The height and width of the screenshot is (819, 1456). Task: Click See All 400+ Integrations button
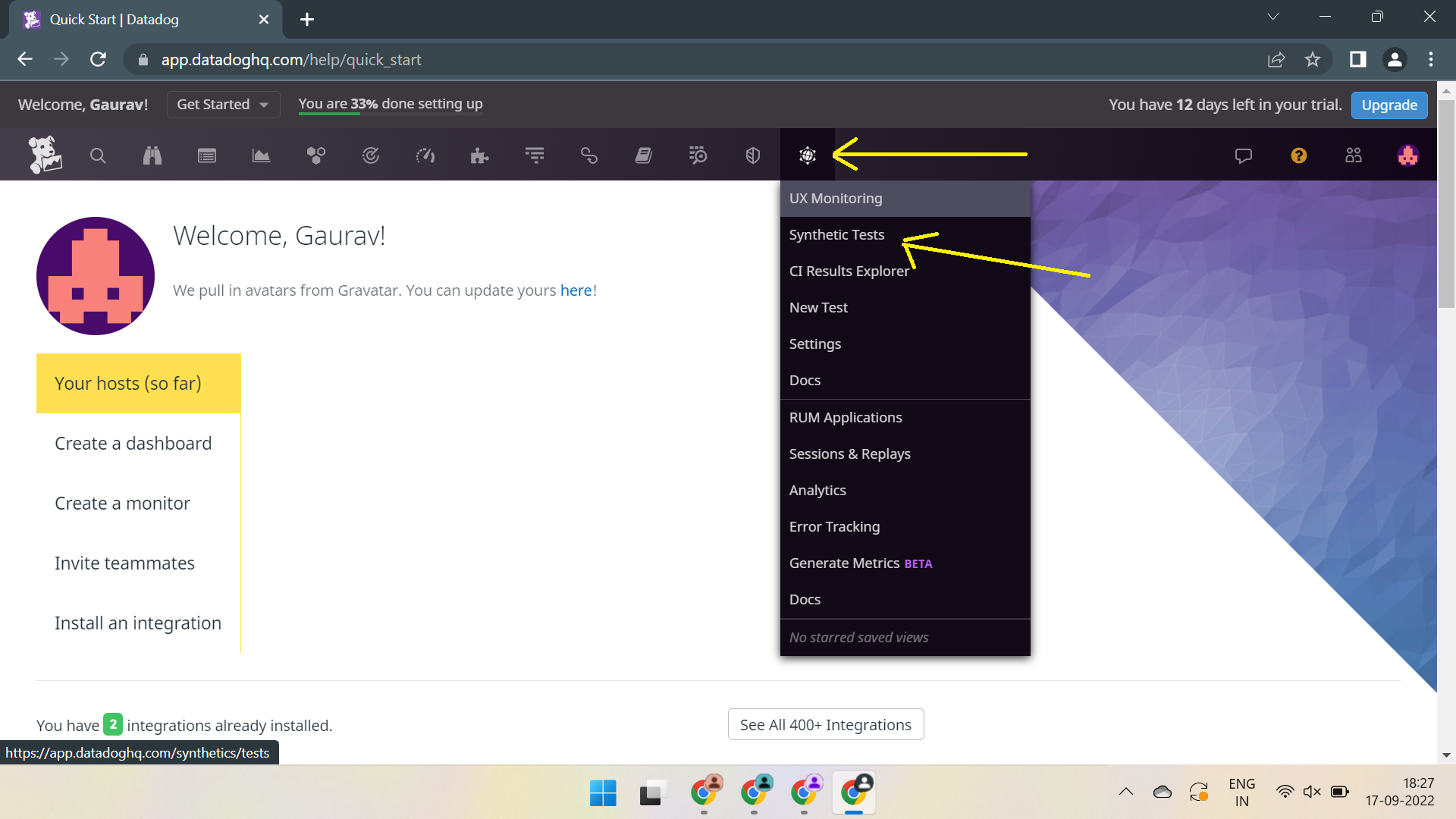[826, 725]
